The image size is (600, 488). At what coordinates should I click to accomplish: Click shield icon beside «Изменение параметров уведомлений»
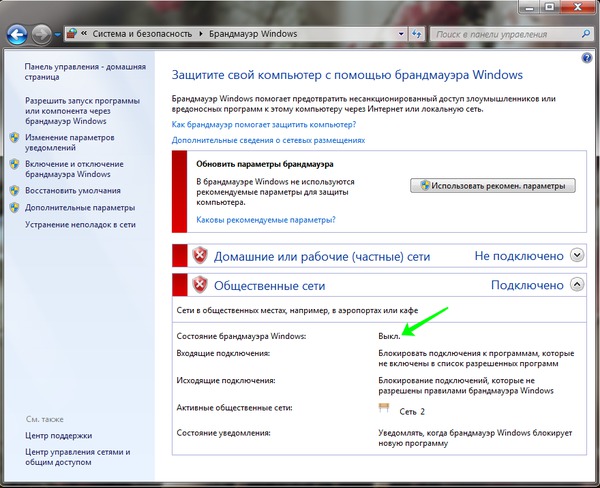pyautogui.click(x=15, y=137)
